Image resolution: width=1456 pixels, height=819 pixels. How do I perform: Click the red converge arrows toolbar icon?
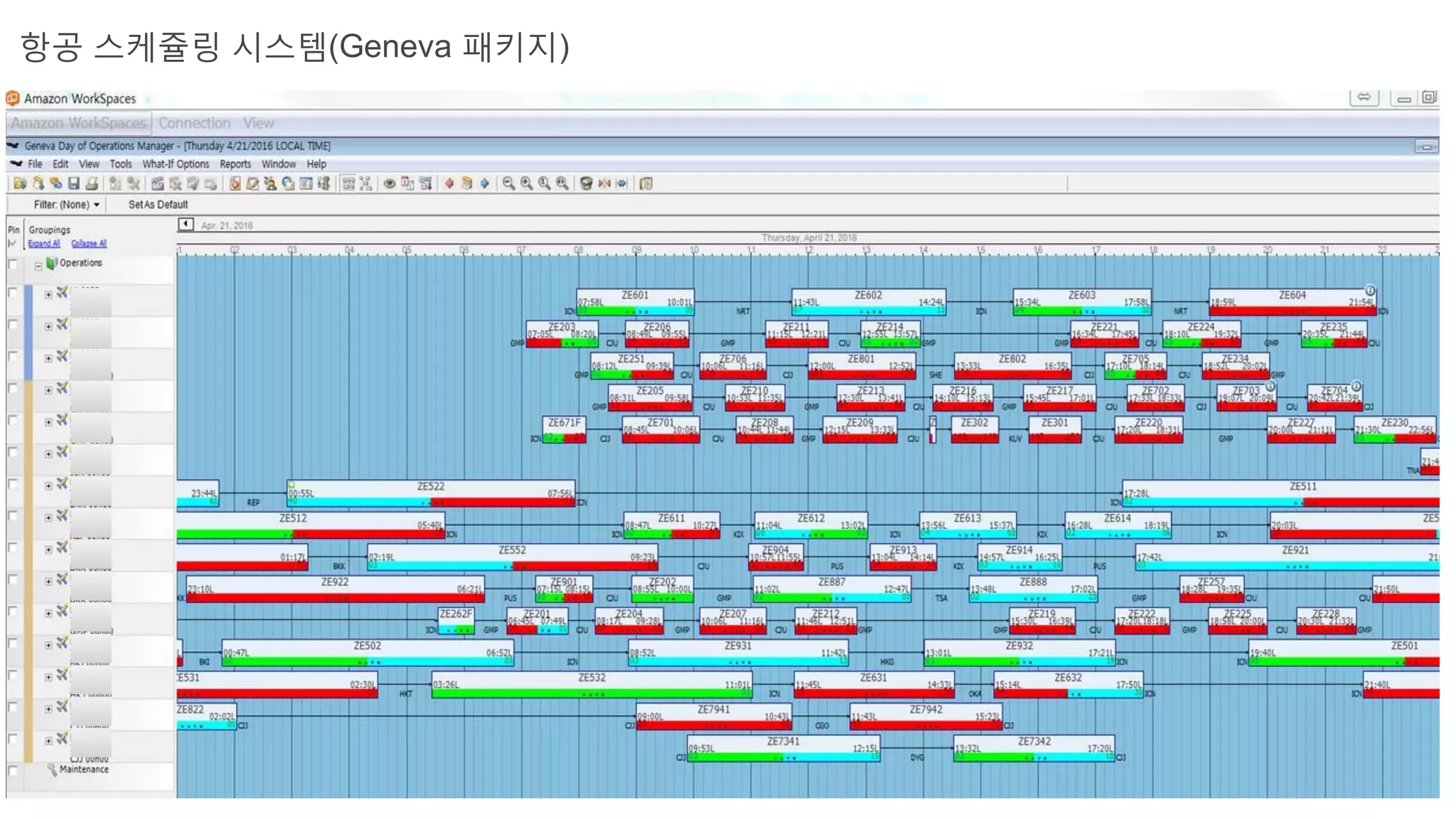tap(604, 183)
